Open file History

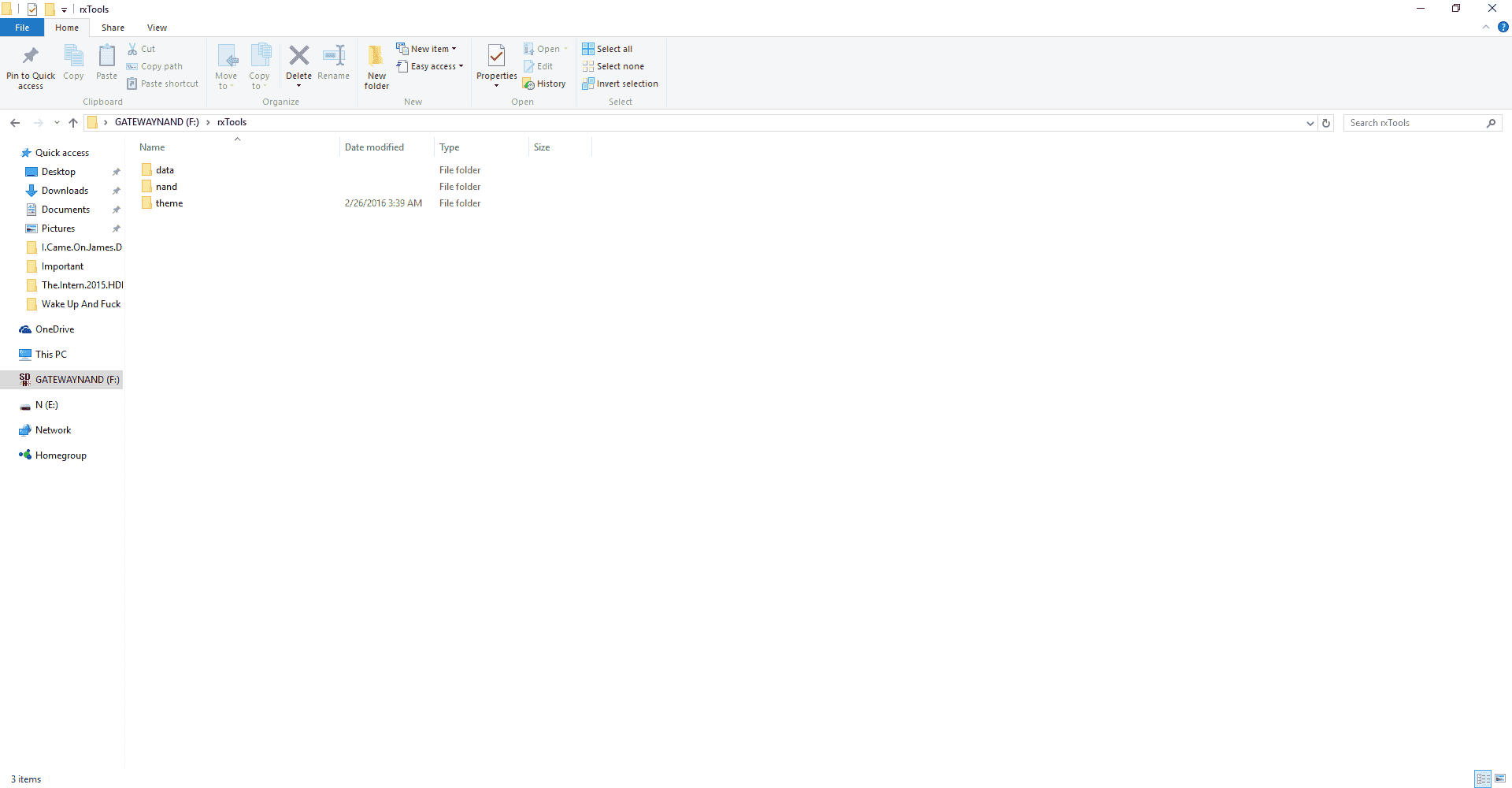pos(544,84)
